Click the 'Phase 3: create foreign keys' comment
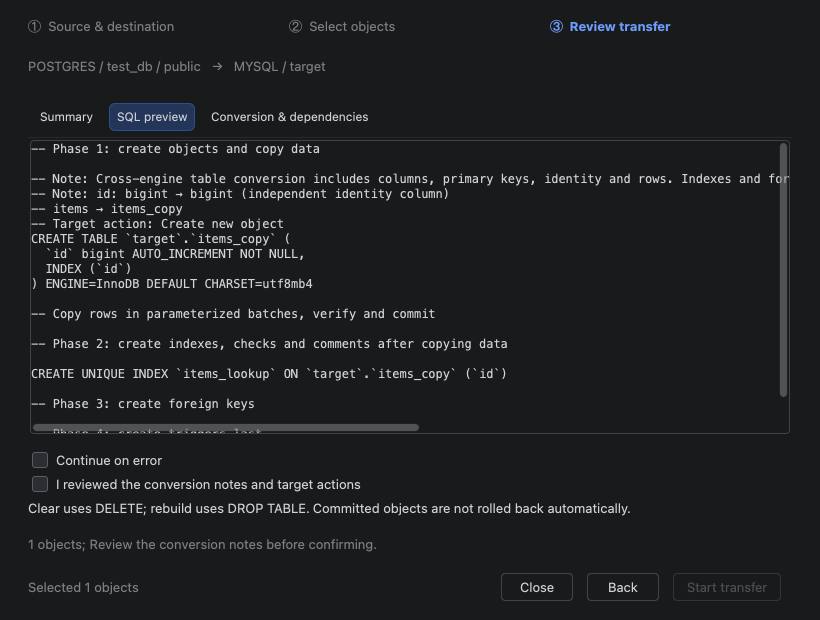Screen dimensions: 820x620 tap(143, 404)
